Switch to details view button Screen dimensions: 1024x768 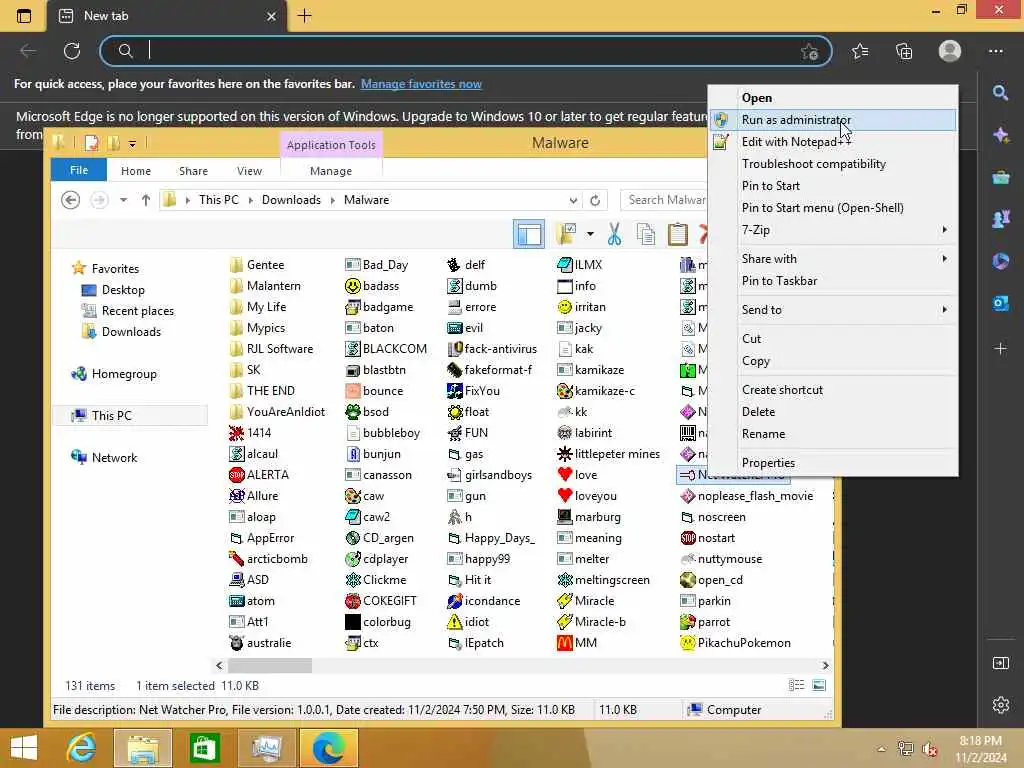click(x=797, y=685)
